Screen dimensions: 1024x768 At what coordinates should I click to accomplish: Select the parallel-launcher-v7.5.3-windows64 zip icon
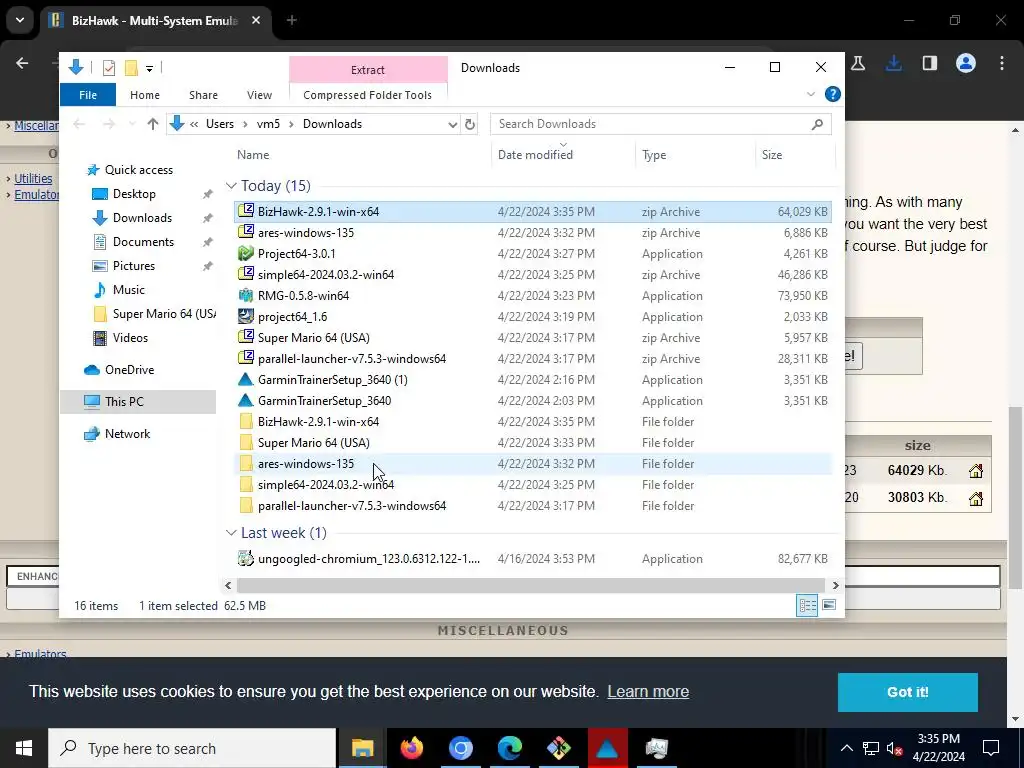(x=246, y=359)
